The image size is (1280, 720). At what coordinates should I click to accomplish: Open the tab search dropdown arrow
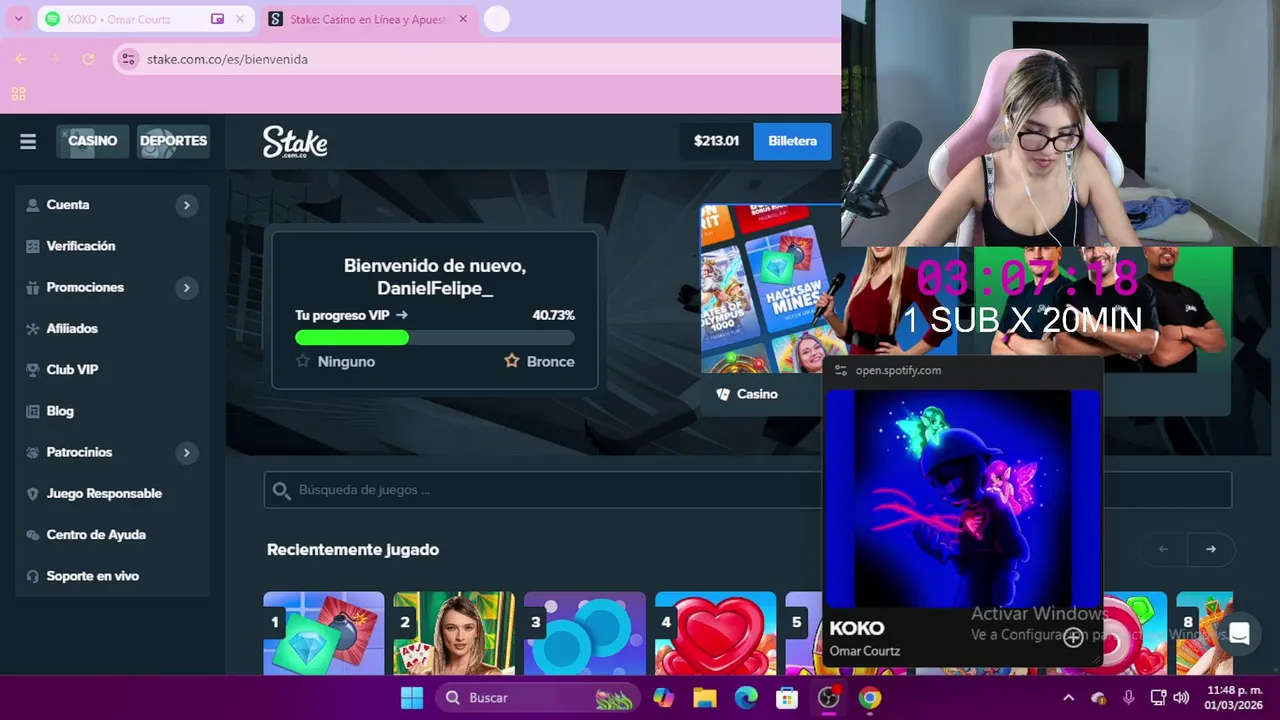pos(18,19)
